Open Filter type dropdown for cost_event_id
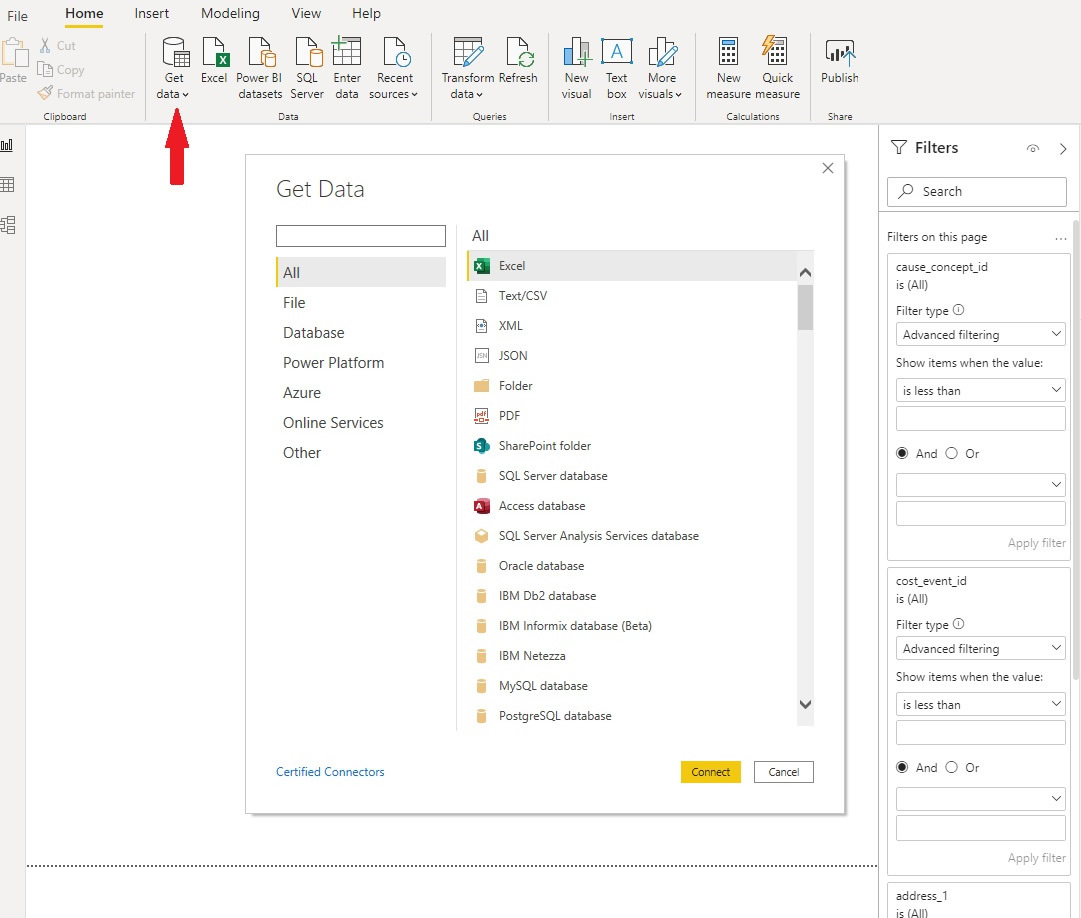The height and width of the screenshot is (918, 1081). pyautogui.click(x=980, y=649)
